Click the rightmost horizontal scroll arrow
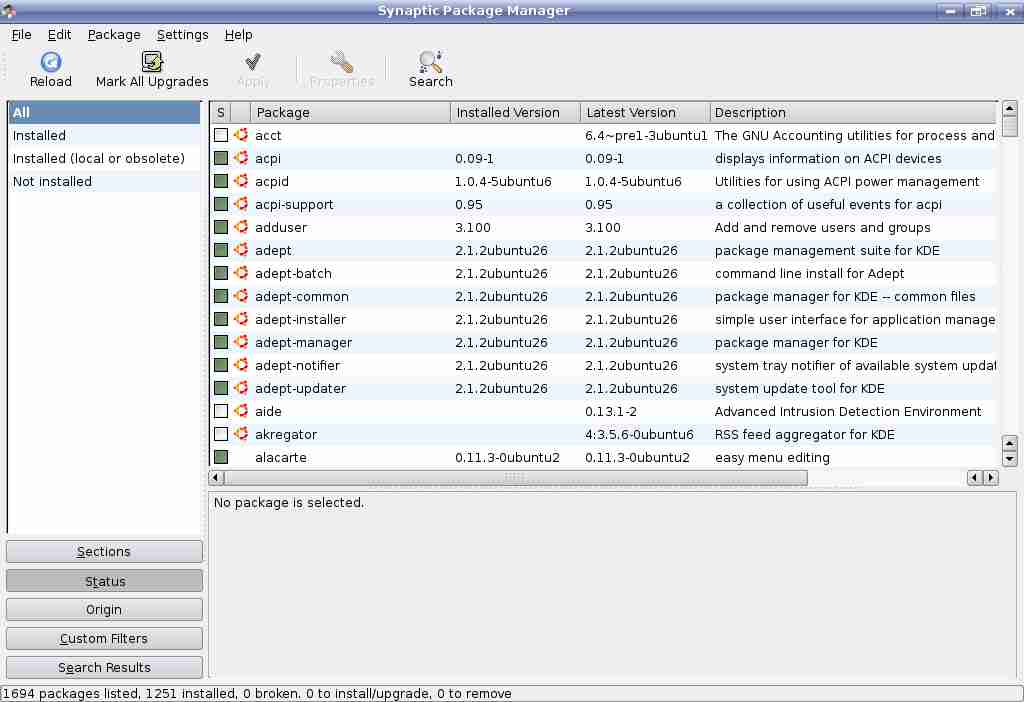Image resolution: width=1024 pixels, height=702 pixels. click(x=991, y=477)
